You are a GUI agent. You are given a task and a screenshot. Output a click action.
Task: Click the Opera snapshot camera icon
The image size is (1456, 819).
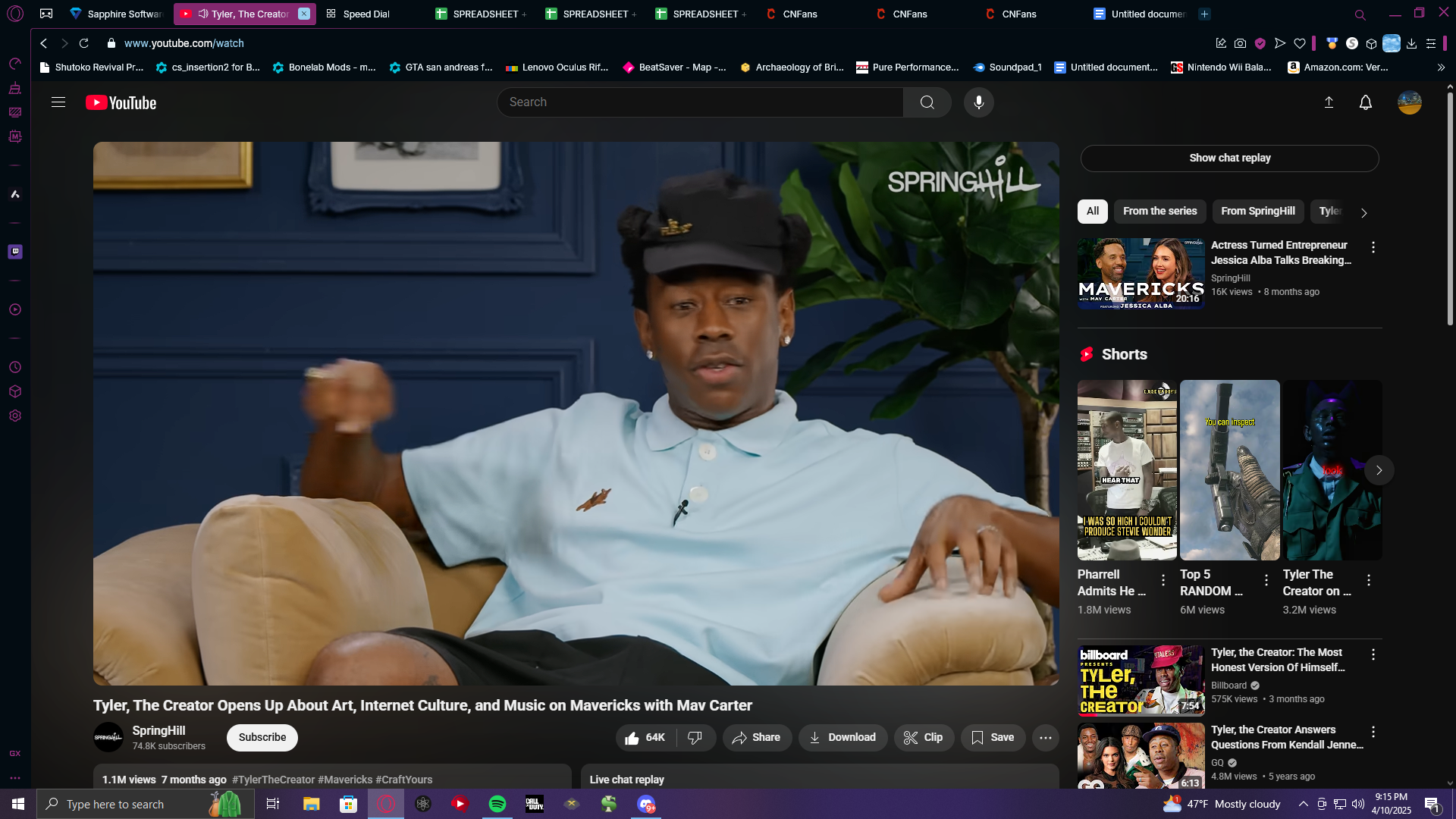(x=1240, y=43)
